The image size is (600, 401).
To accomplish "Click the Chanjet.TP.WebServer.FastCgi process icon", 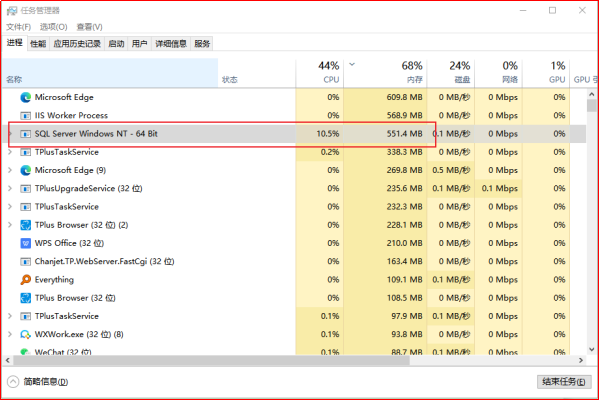I will coord(26,261).
